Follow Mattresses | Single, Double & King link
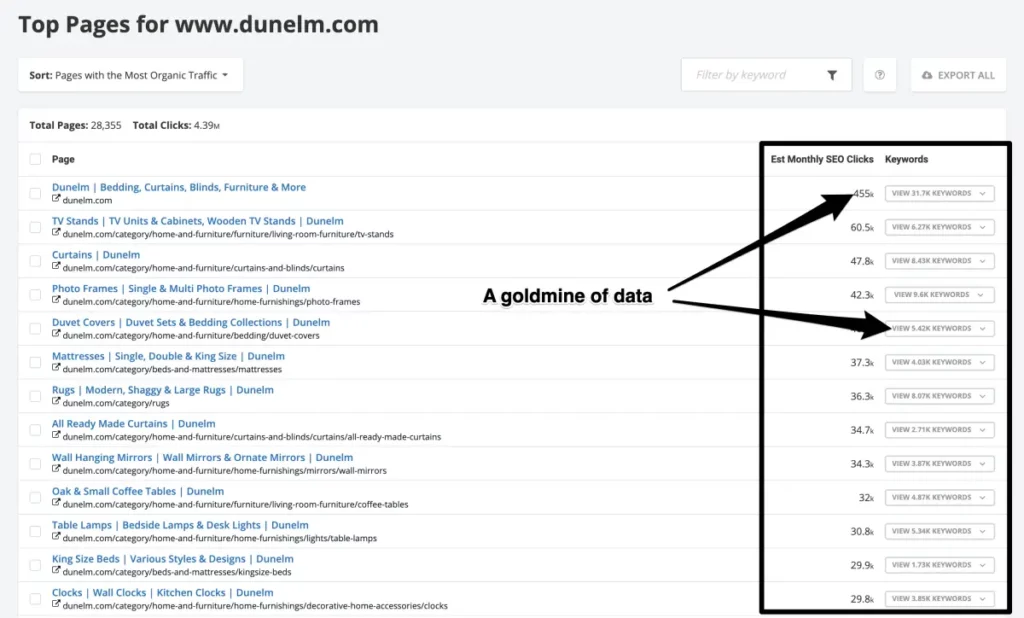The height and width of the screenshot is (618, 1024). [x=168, y=356]
